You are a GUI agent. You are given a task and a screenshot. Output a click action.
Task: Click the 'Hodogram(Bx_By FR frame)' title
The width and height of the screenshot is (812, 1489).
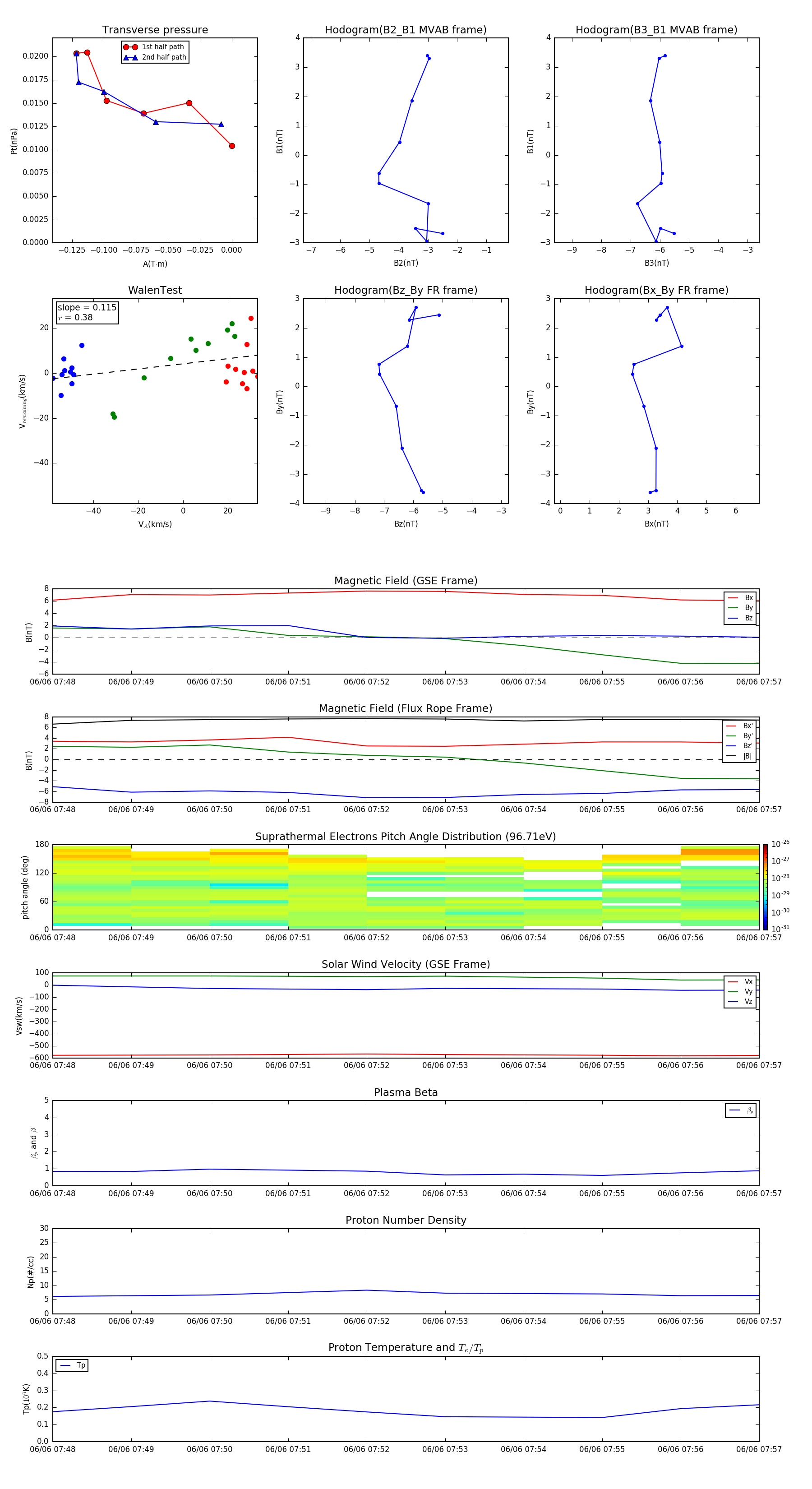tap(656, 290)
